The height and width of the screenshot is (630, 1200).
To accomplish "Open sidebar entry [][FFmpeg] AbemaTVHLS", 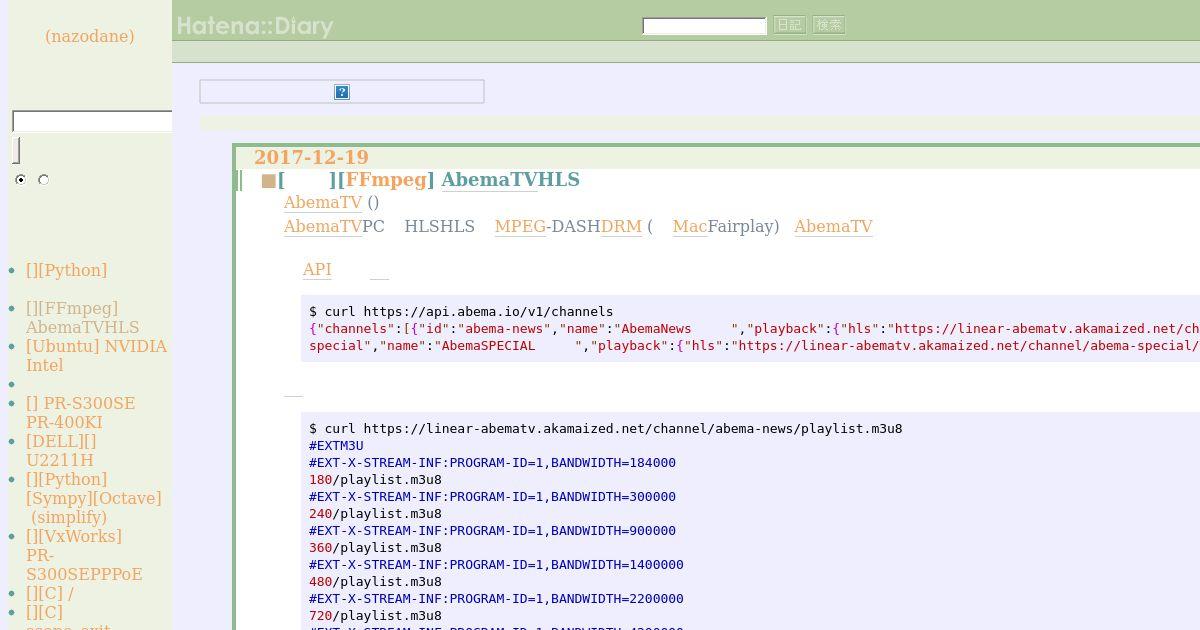I will coord(82,318).
